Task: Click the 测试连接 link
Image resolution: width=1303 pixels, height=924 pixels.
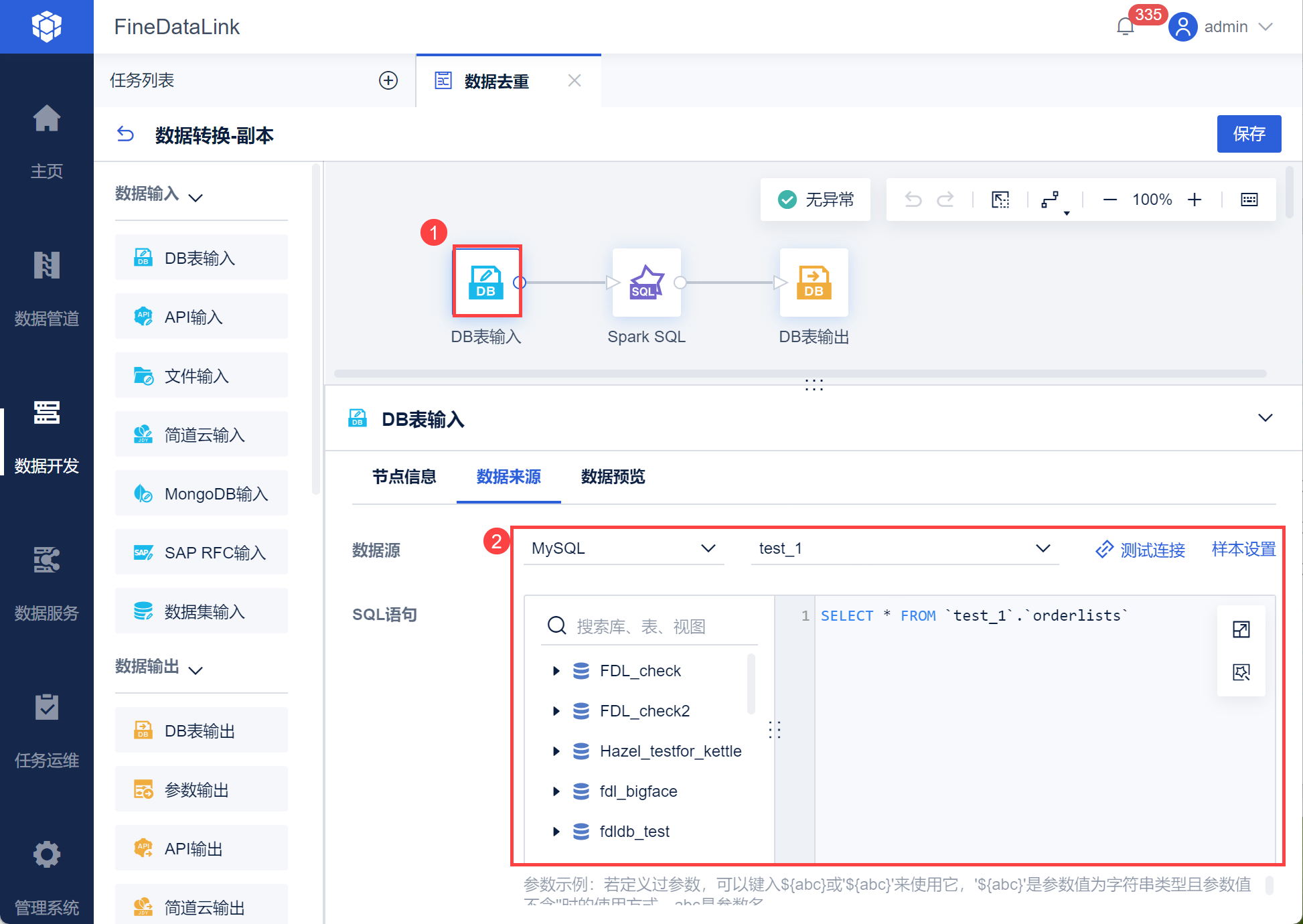Action: pyautogui.click(x=1140, y=550)
